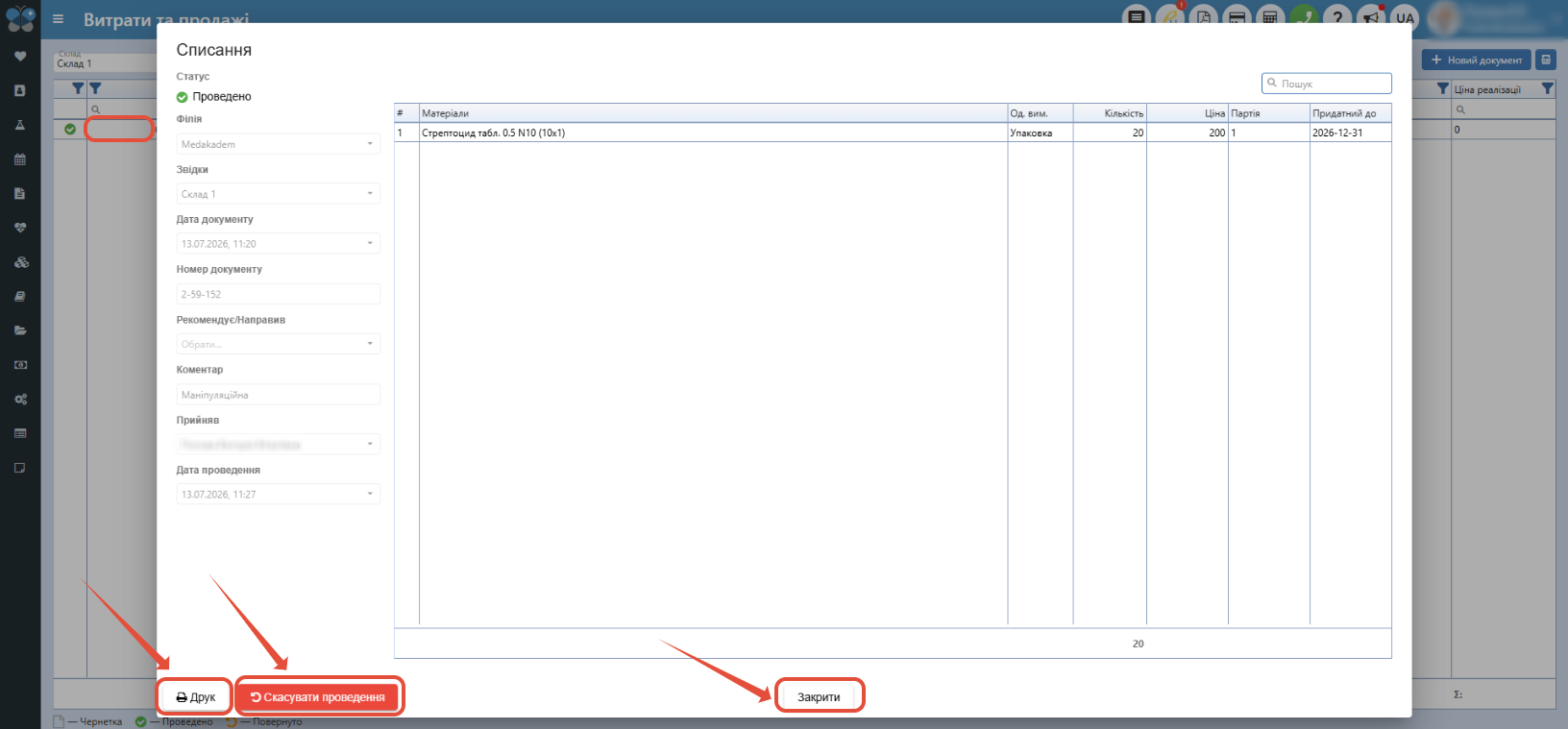This screenshot has height=729, width=1568.
Task: Click the first filter funnel in background grid
Action: (79, 88)
